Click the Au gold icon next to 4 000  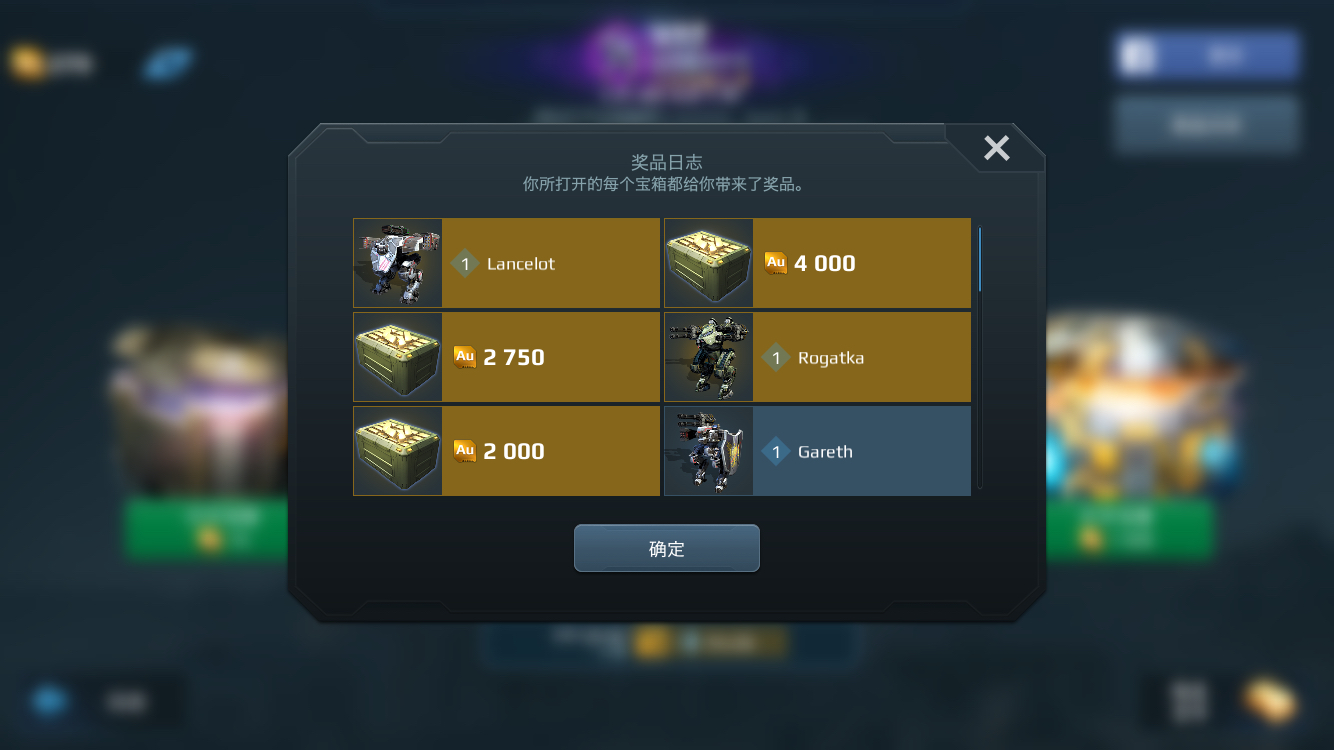[776, 263]
